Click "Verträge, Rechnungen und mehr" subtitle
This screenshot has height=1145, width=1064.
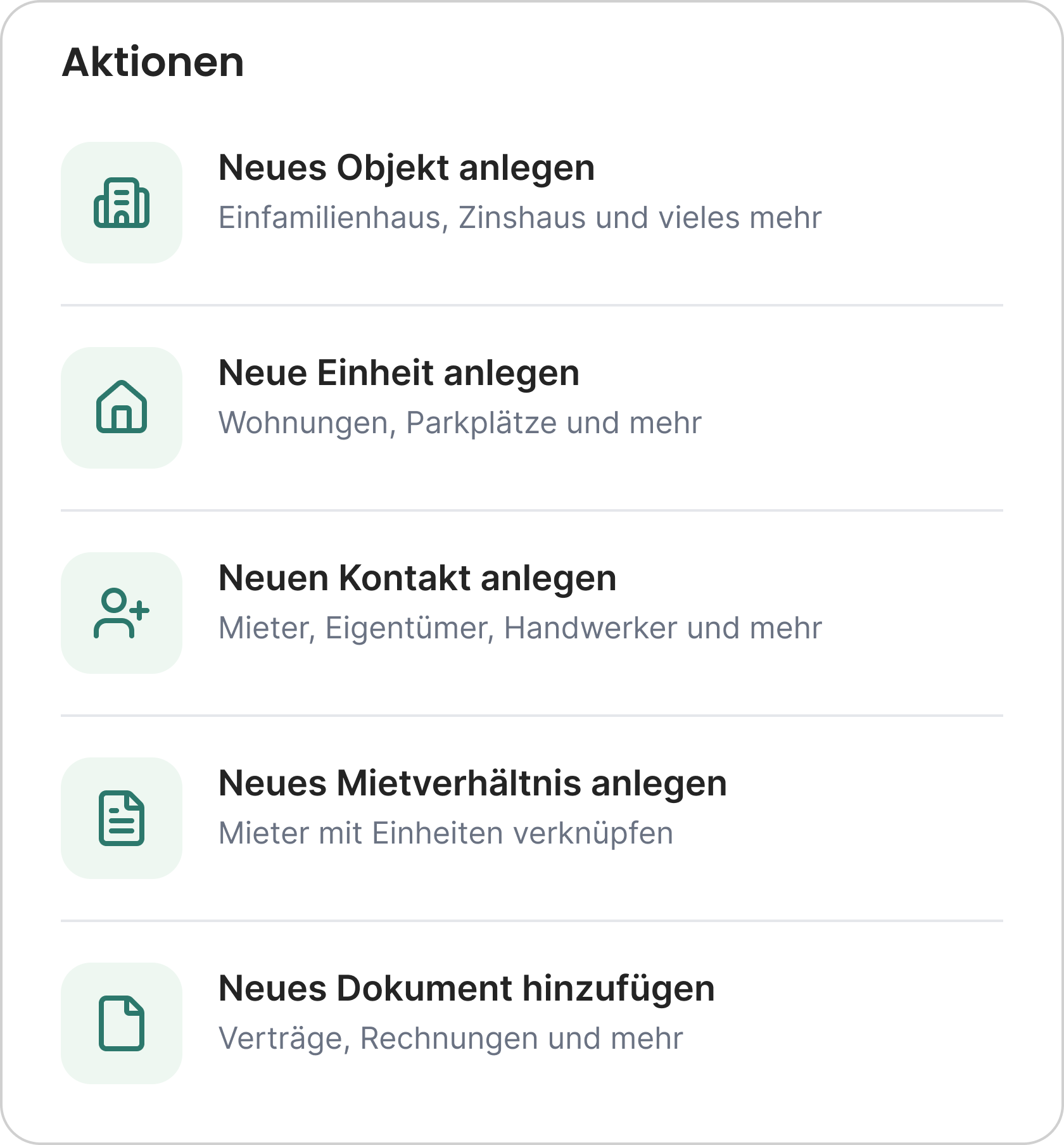point(451,1039)
